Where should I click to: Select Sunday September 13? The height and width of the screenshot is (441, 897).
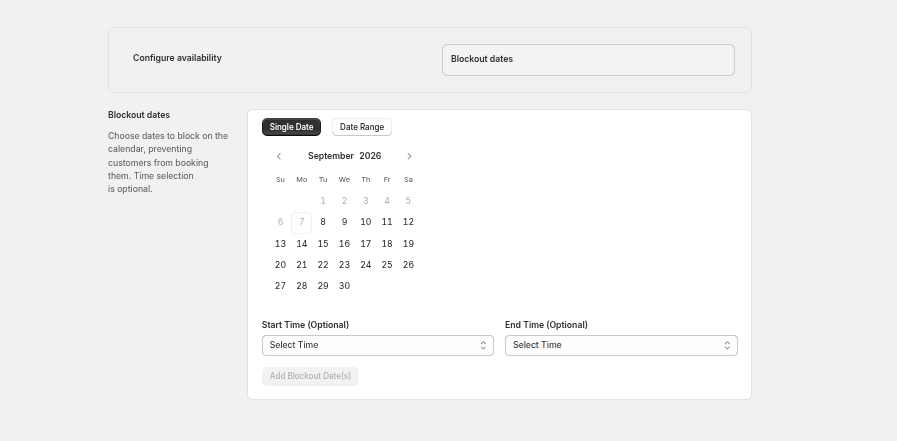coord(280,244)
